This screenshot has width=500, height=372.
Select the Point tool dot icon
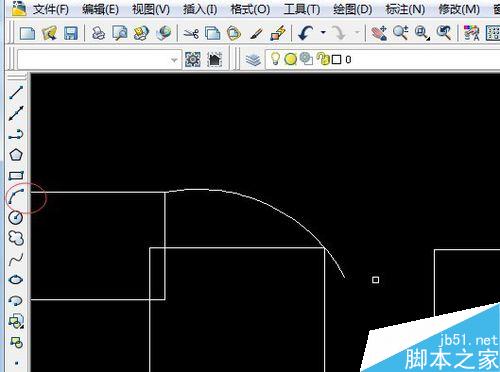(16, 363)
